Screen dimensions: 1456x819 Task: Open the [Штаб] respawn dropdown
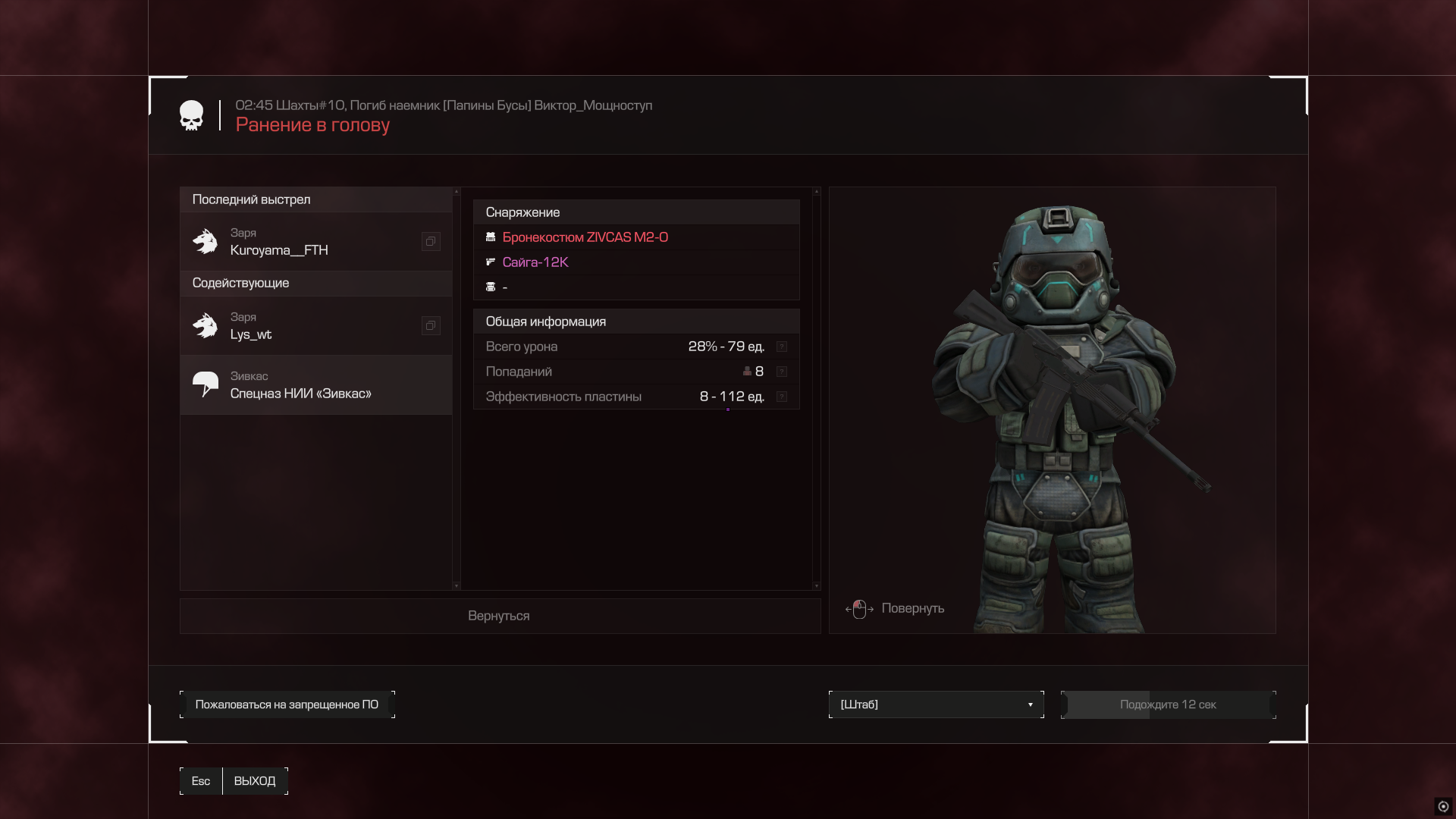[935, 704]
